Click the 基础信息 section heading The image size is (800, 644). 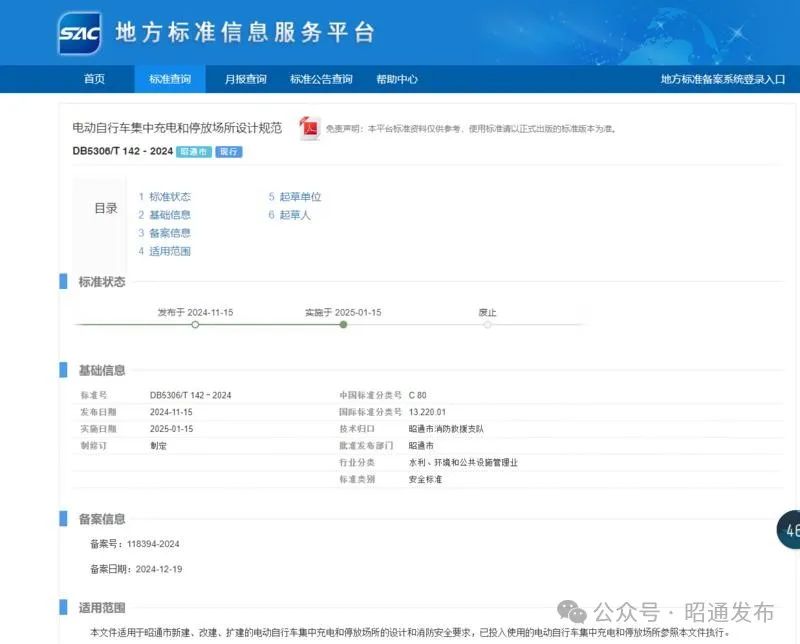tap(102, 370)
